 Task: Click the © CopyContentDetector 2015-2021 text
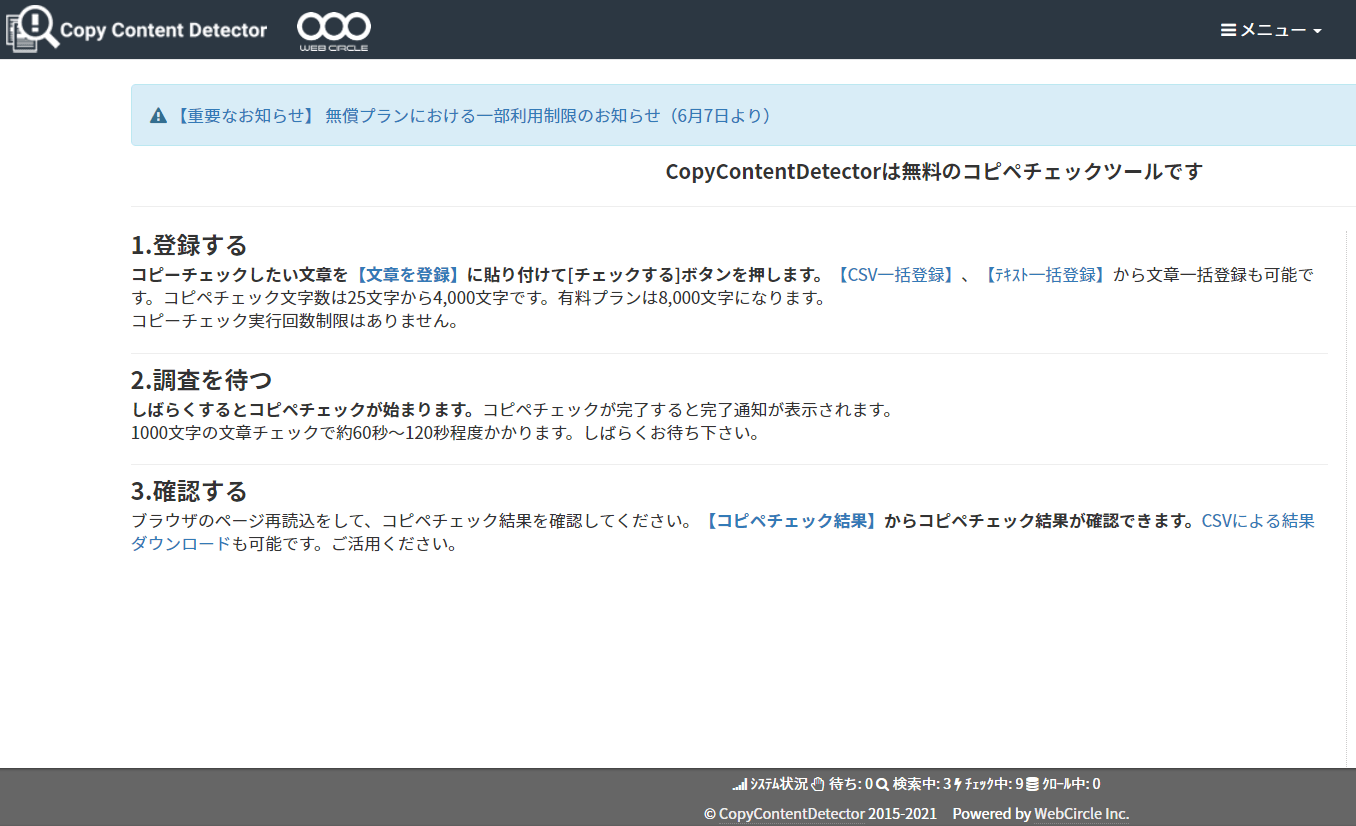(820, 814)
